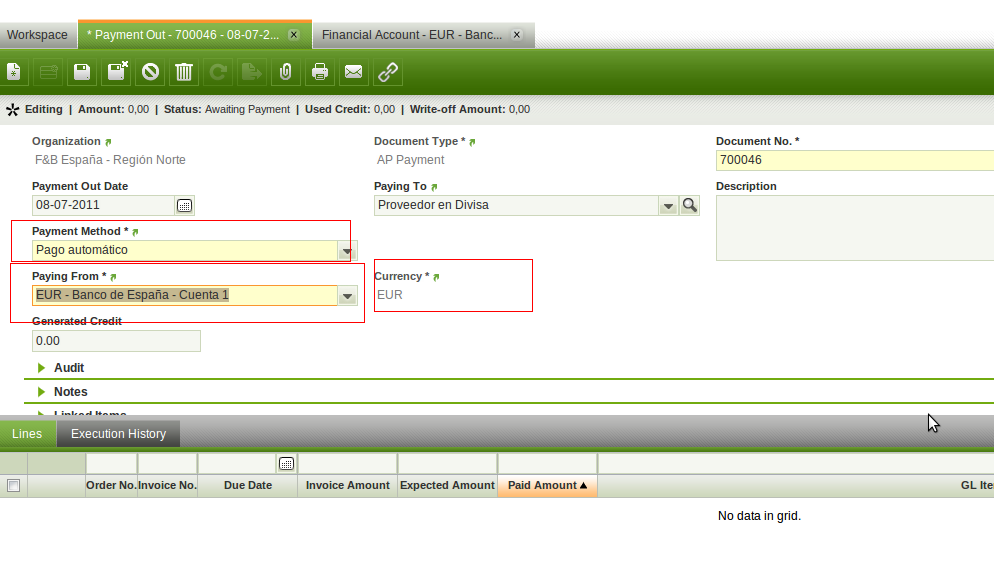
Task: Click the export toolbar icon
Action: pyautogui.click(x=252, y=72)
